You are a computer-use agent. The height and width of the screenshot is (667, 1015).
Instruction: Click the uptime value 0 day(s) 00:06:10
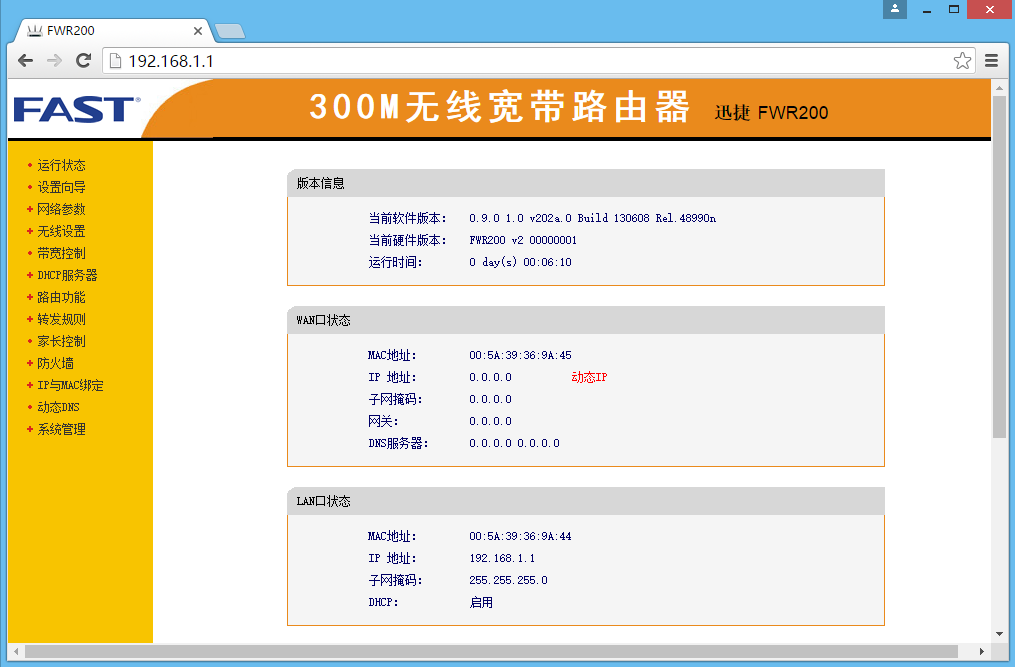pyautogui.click(x=520, y=262)
